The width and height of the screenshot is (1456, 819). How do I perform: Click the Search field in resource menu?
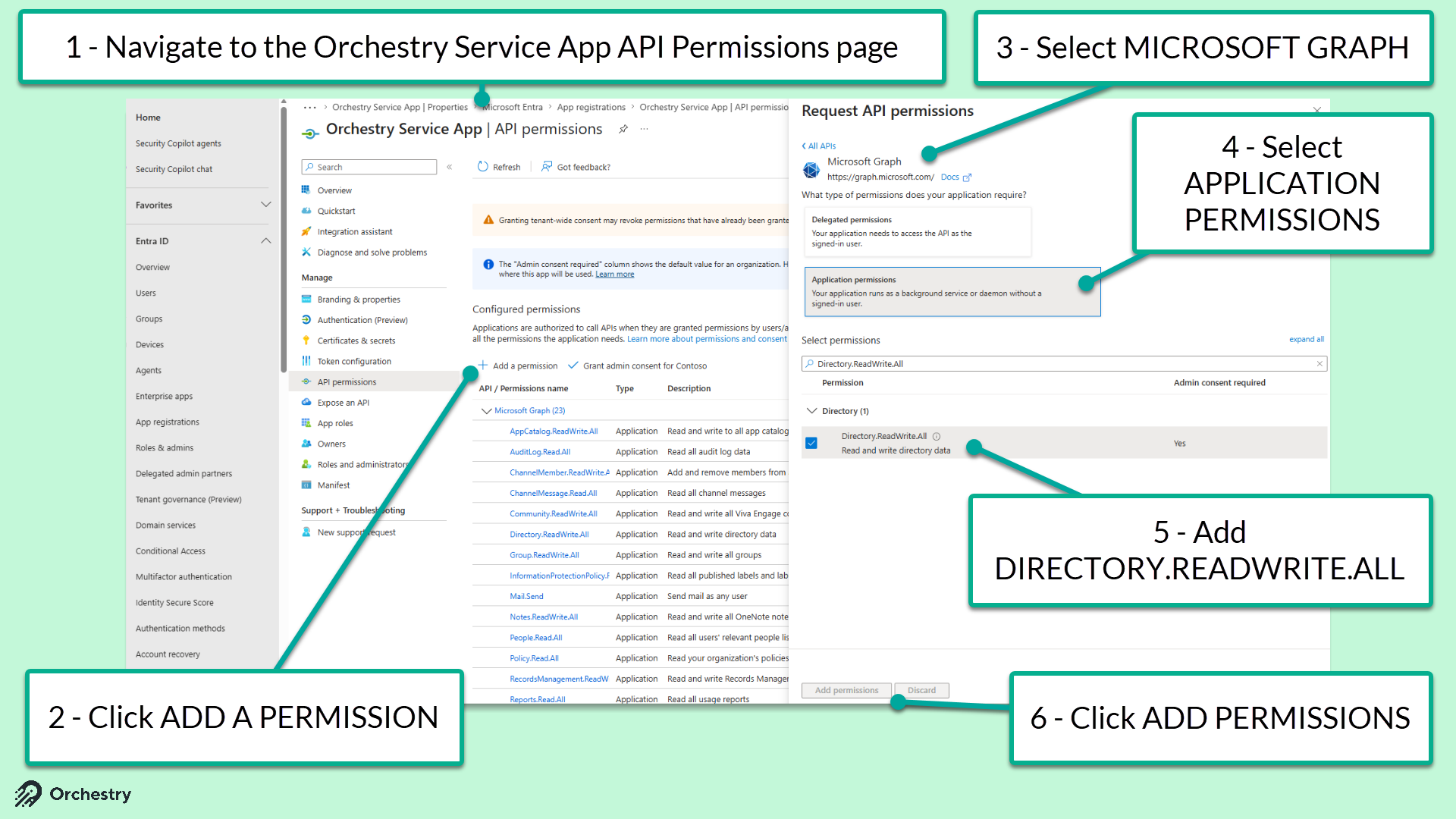[369, 167]
